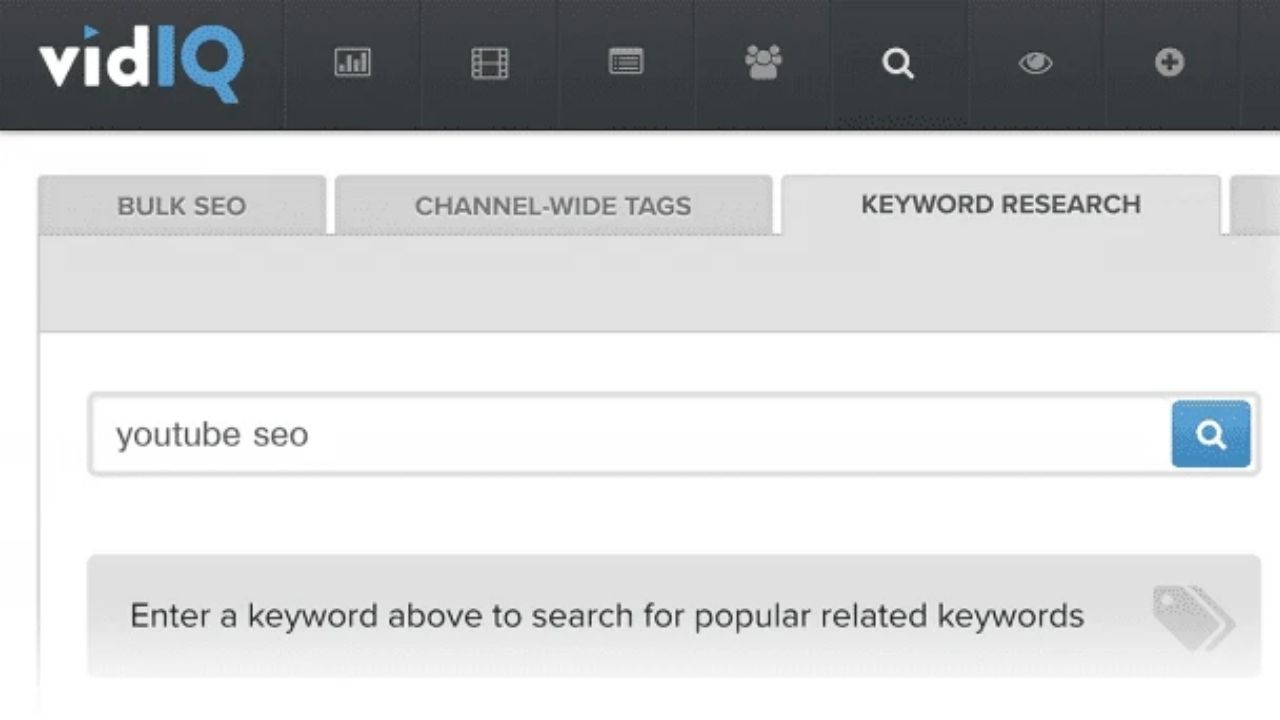Click the play triangle on the vidIQ logo

coord(93,36)
